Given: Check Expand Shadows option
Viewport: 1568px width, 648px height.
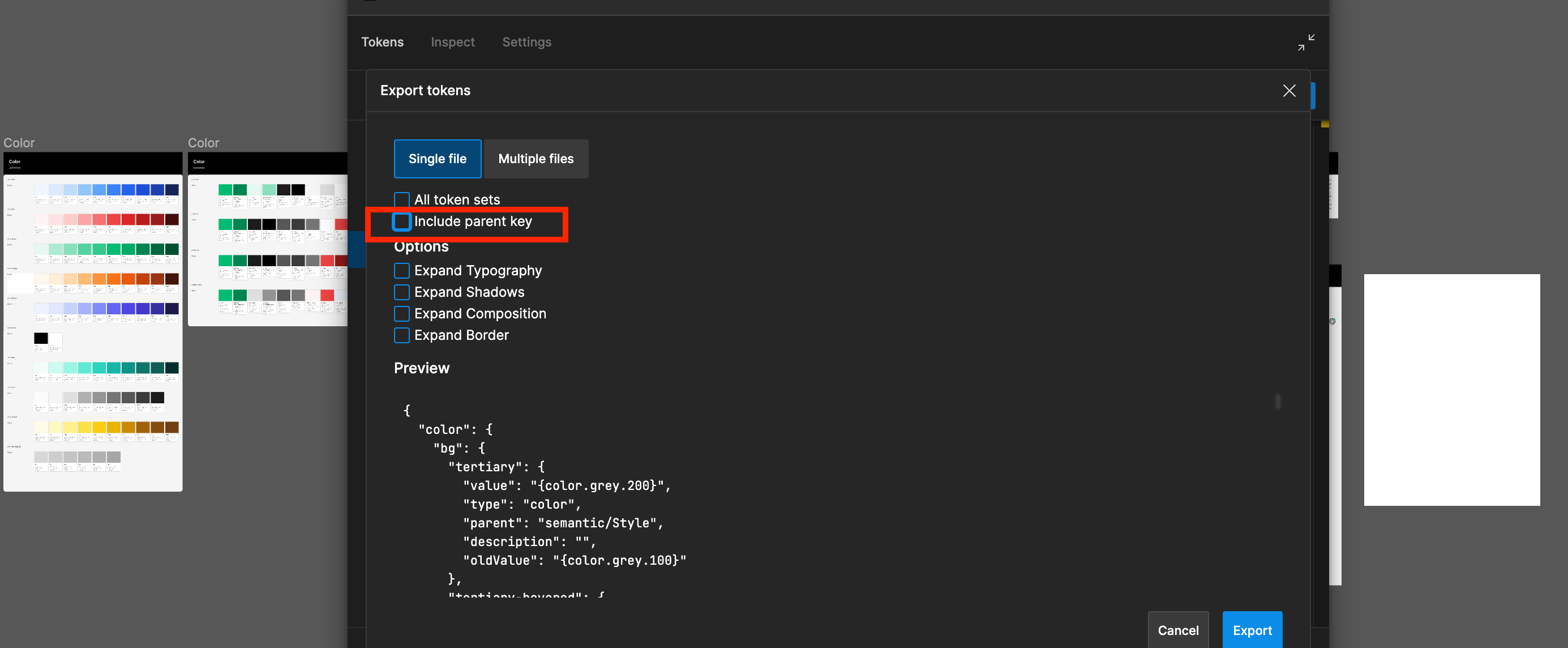Looking at the screenshot, I should tap(402, 292).
